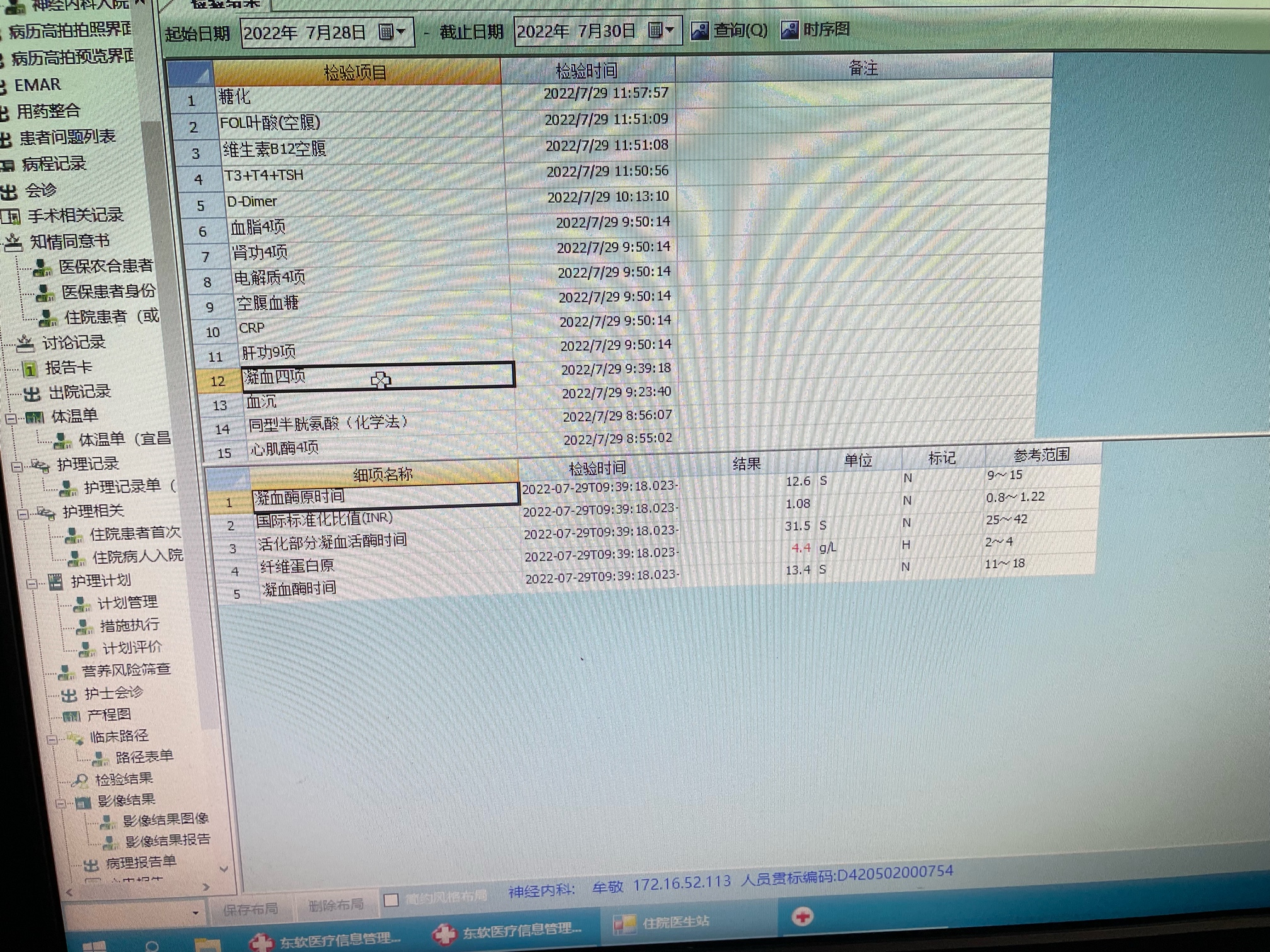Viewport: 1270px width, 952px height.
Task: Click the 4.4 abnormal result value
Action: 801,548
